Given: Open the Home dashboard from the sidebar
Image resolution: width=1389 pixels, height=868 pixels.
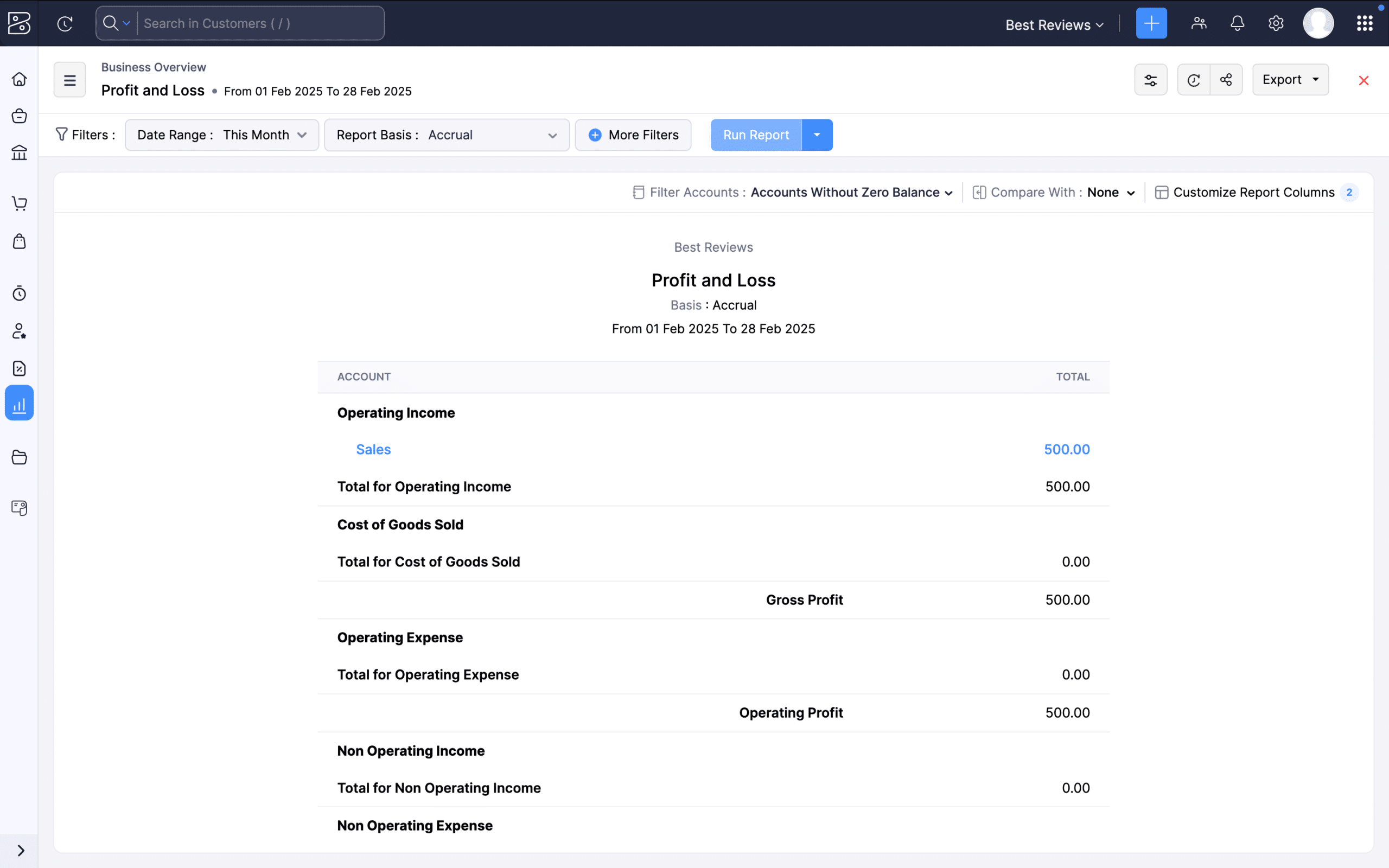Looking at the screenshot, I should coord(19,79).
